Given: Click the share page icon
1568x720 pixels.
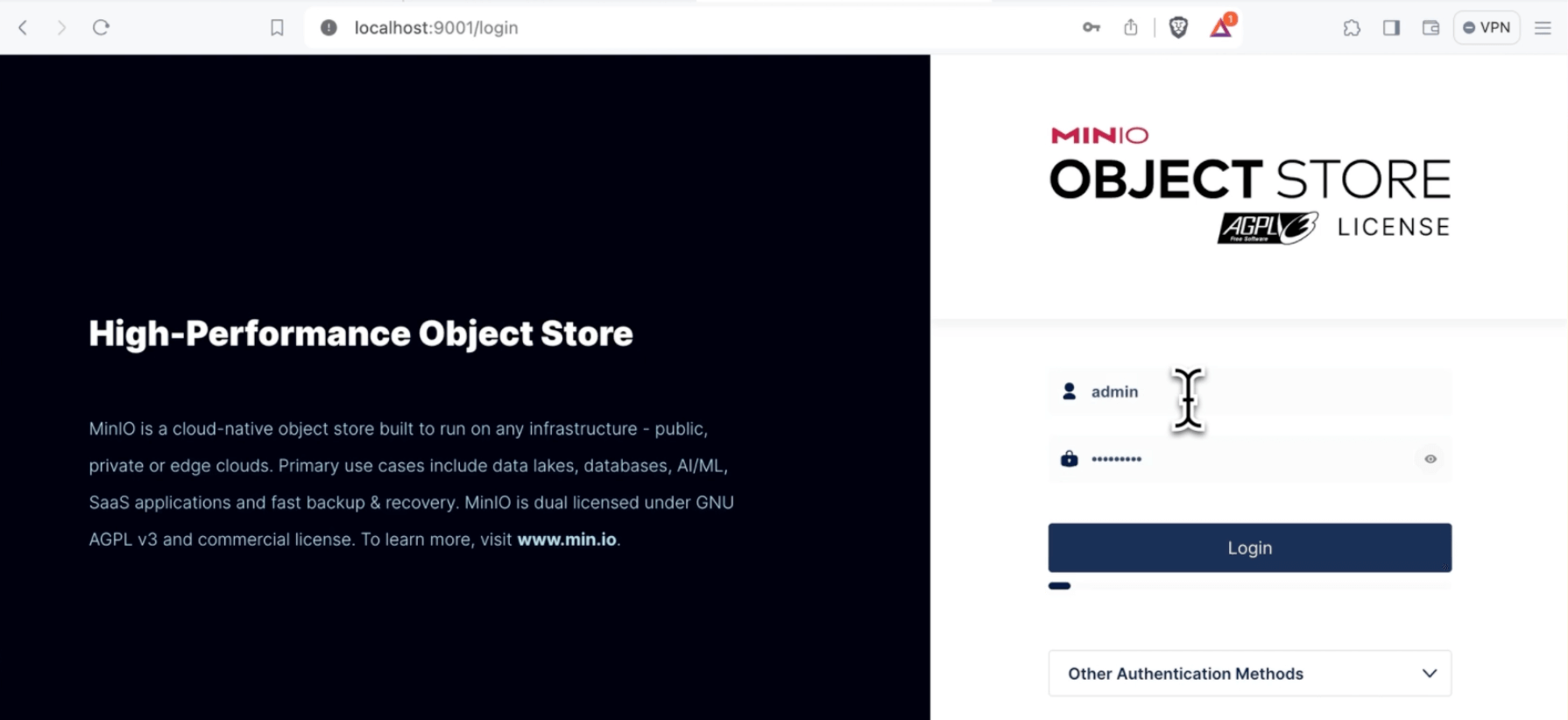Looking at the screenshot, I should [1131, 28].
